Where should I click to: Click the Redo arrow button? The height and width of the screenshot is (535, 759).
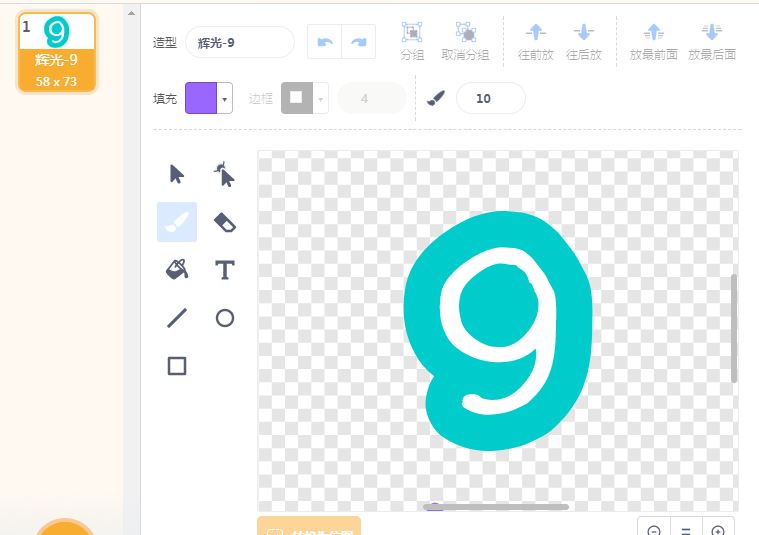pyautogui.click(x=359, y=42)
